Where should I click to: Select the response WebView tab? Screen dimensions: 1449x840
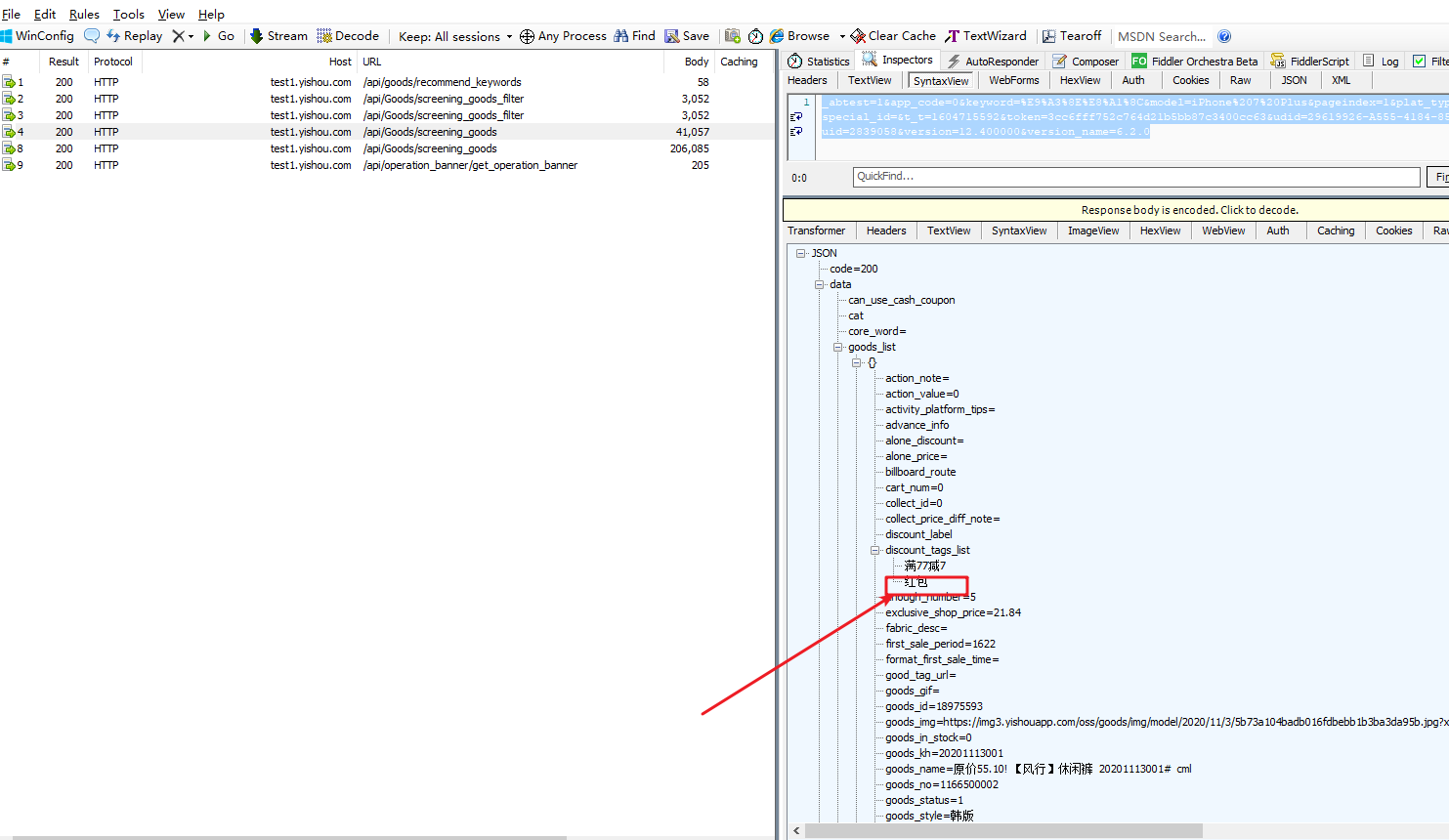1223,231
